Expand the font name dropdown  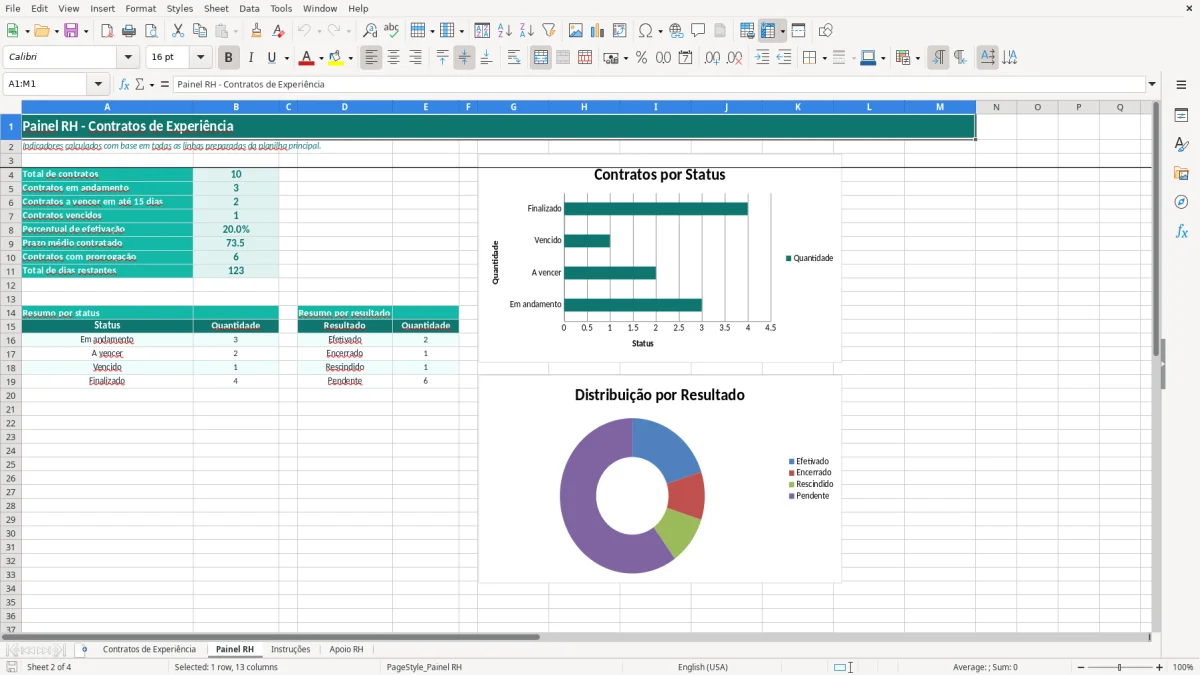[128, 58]
